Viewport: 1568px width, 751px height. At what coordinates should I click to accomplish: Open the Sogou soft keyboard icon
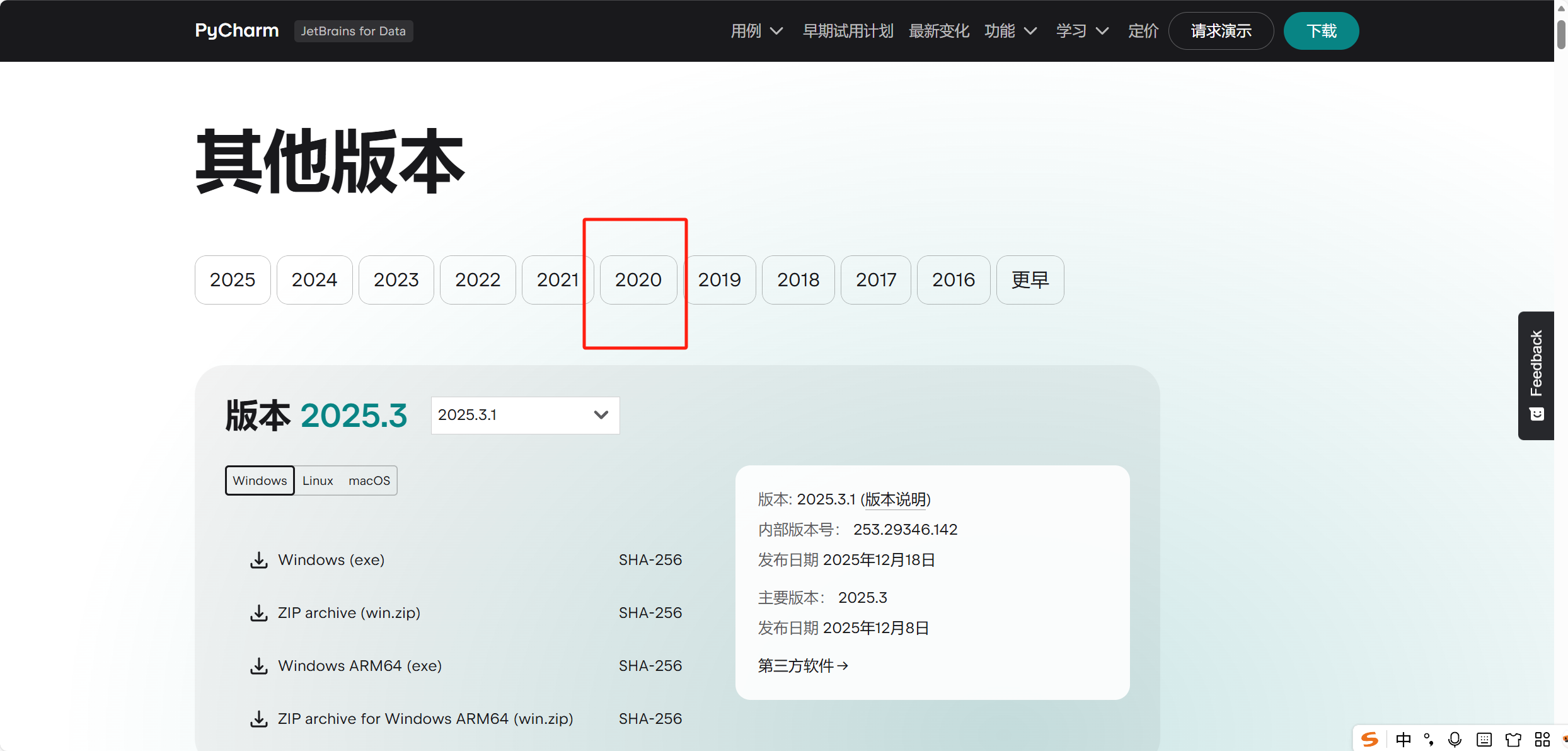pyautogui.click(x=1484, y=739)
